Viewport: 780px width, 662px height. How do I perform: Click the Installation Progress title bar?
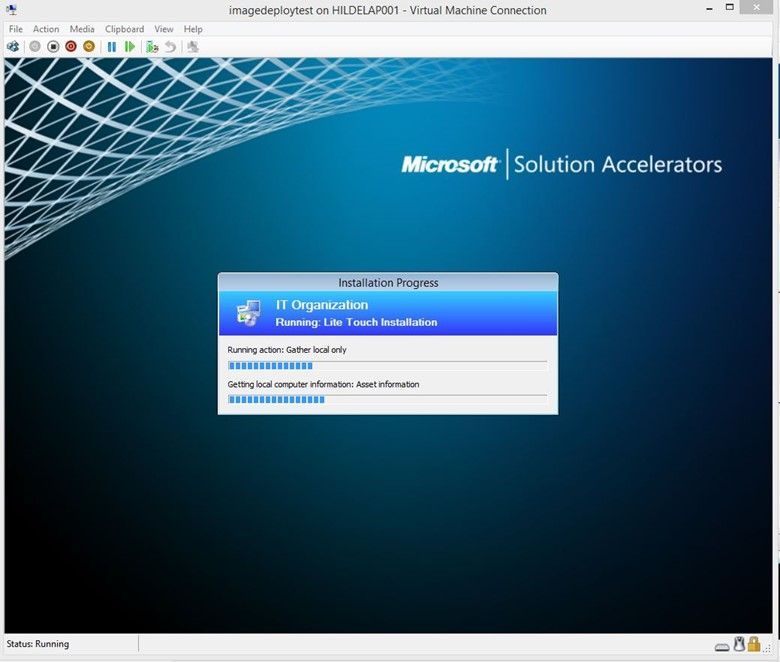(x=388, y=283)
